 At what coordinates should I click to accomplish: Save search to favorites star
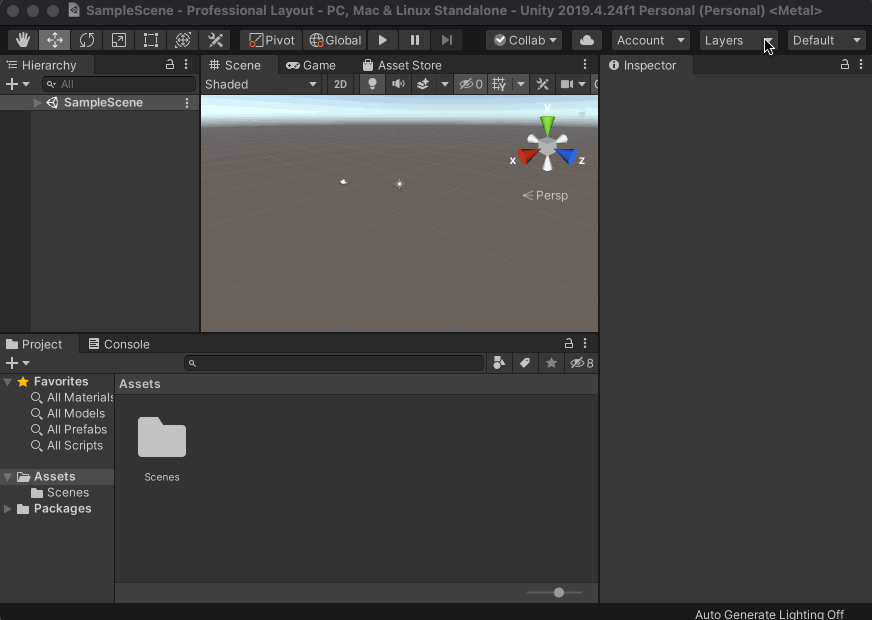tap(551, 363)
